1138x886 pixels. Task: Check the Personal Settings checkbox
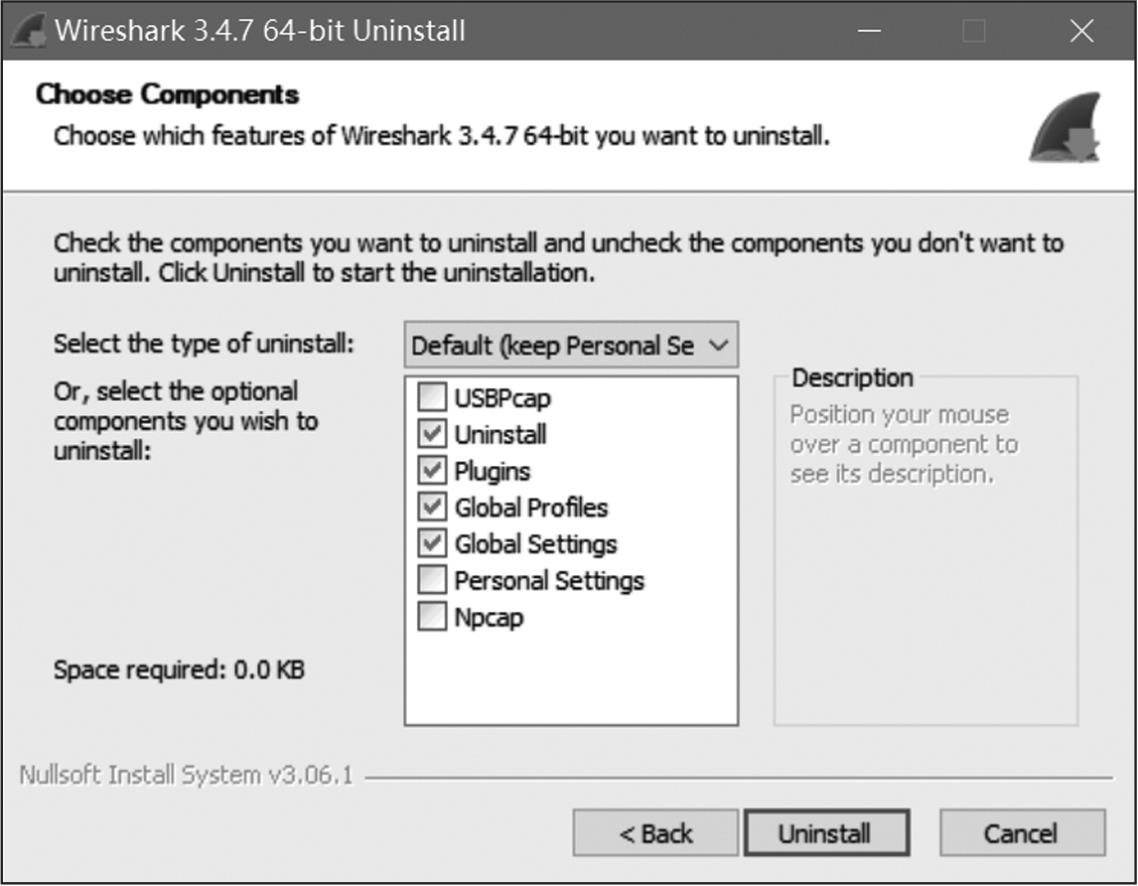pyautogui.click(x=432, y=580)
